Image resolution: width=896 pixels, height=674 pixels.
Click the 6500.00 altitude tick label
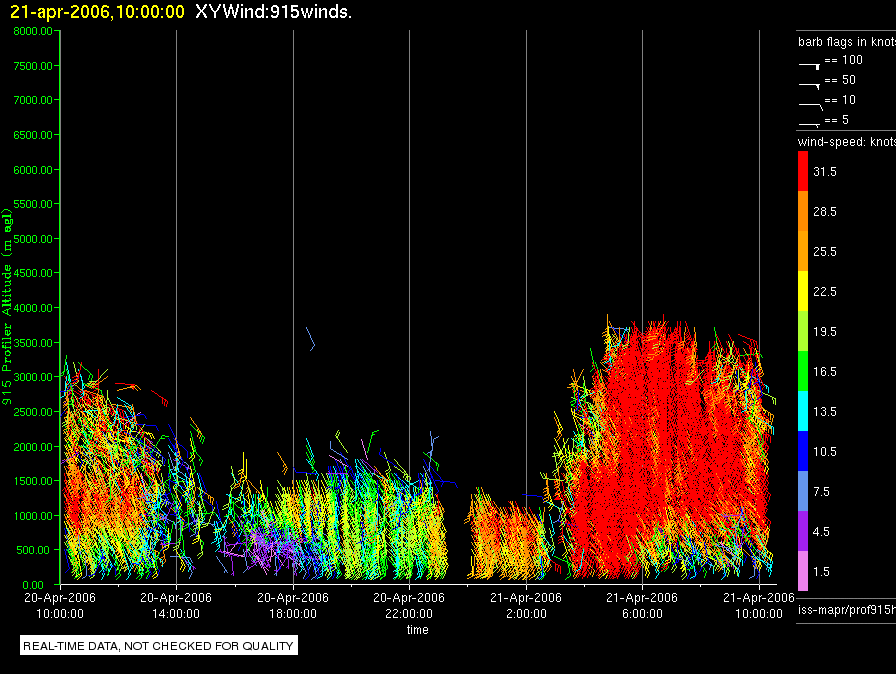[x=33, y=135]
